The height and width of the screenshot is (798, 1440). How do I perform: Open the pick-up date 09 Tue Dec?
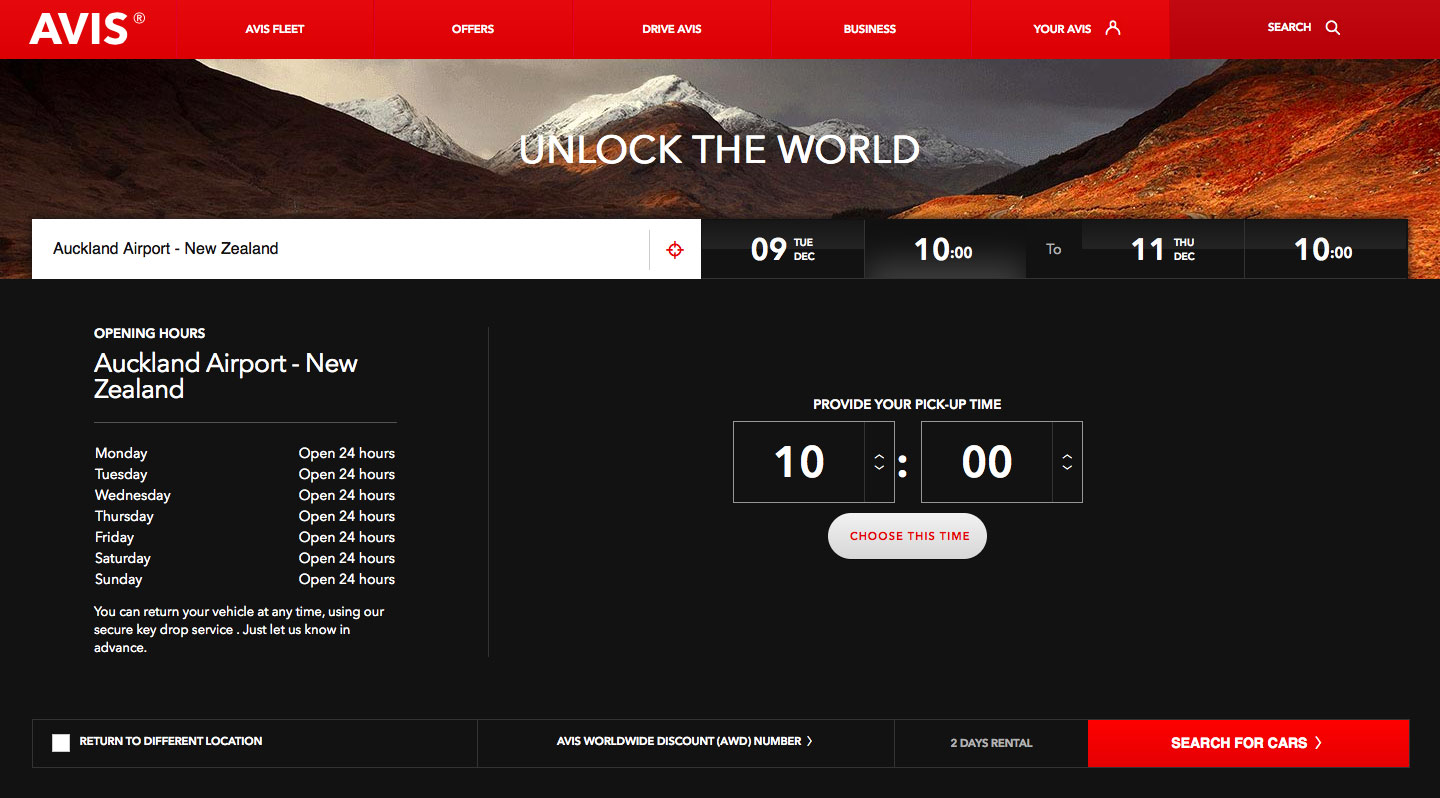tap(782, 249)
